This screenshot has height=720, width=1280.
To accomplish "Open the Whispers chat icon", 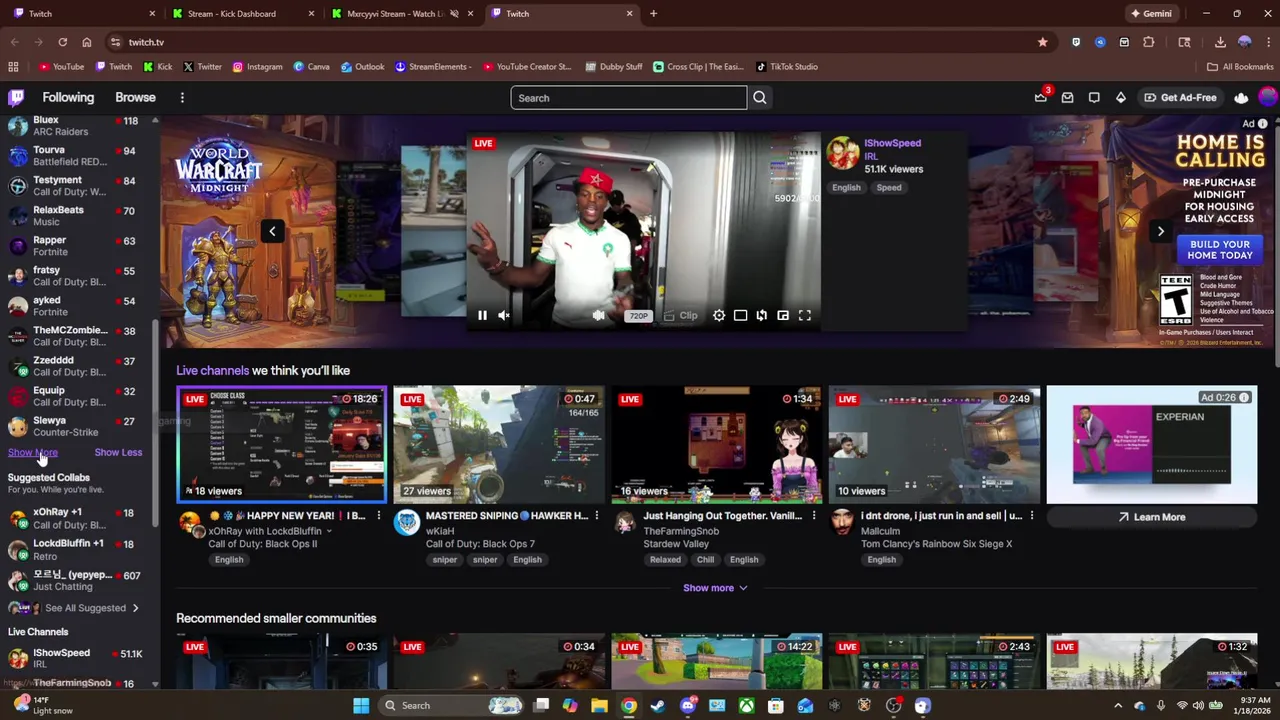I will 1094,97.
